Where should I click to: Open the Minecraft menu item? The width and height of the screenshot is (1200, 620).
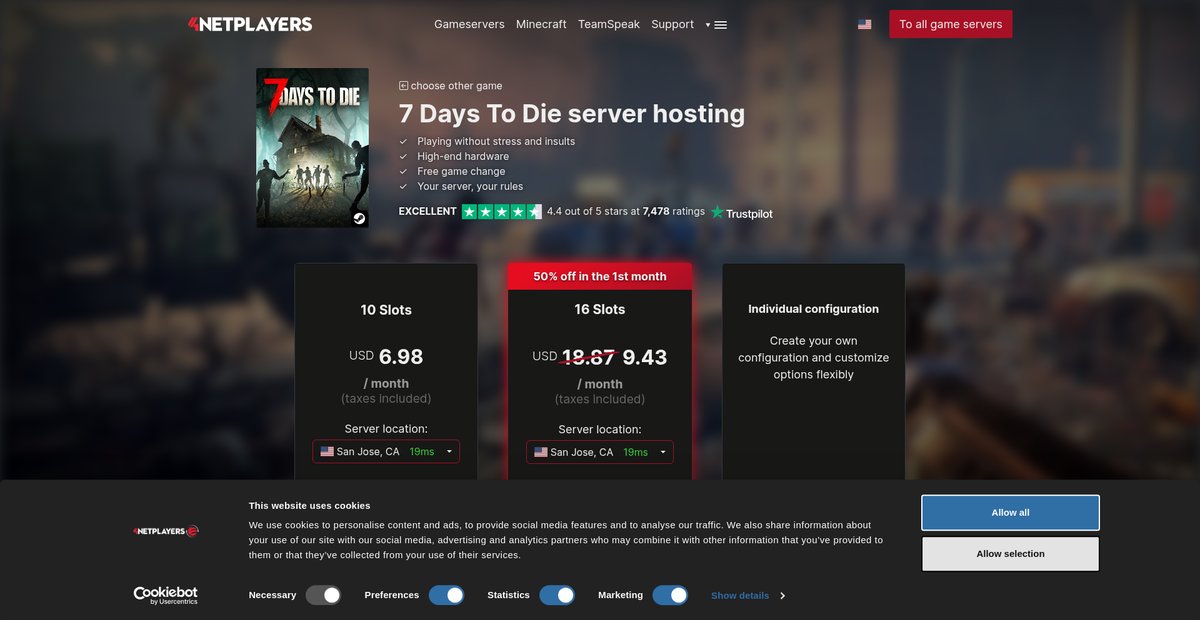(x=541, y=24)
